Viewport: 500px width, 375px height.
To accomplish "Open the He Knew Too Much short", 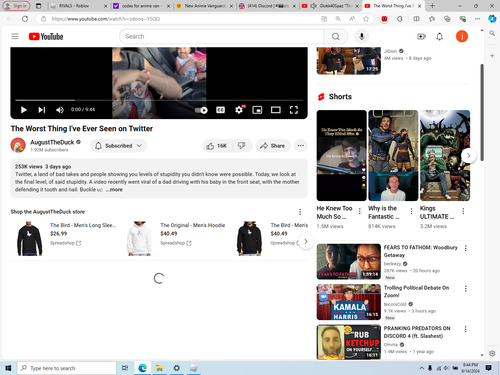I will (x=341, y=155).
